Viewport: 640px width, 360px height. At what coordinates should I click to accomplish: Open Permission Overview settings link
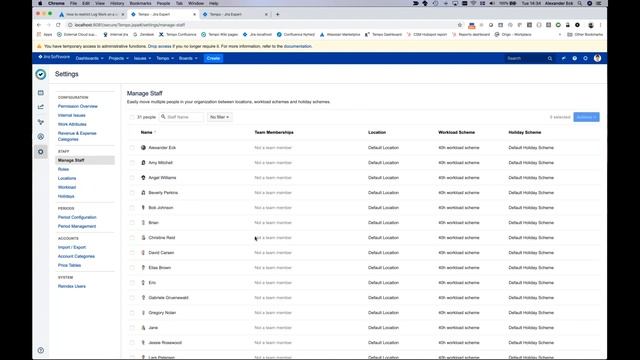(x=78, y=106)
